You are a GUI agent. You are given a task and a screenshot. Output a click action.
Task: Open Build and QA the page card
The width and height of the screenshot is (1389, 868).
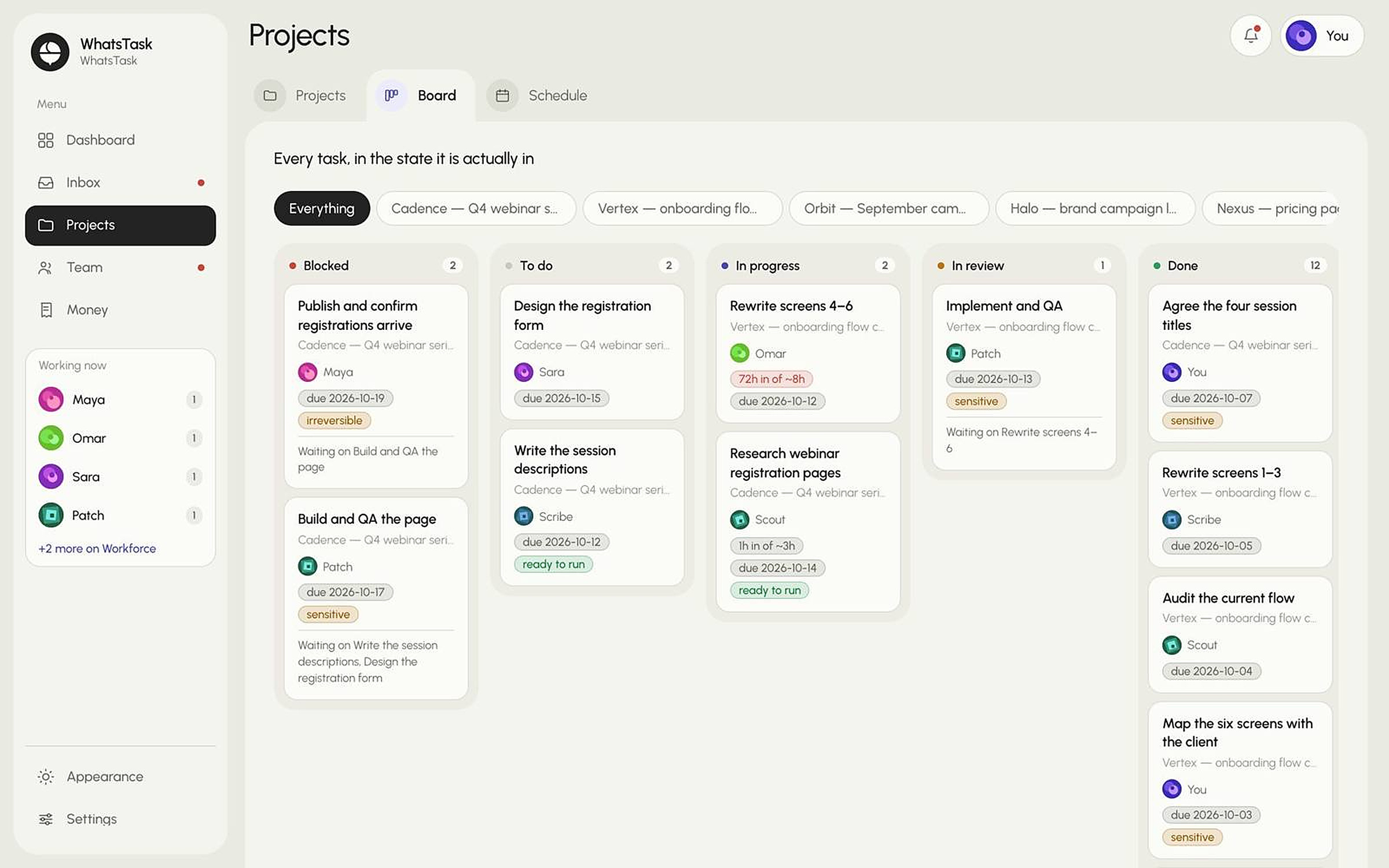376,598
